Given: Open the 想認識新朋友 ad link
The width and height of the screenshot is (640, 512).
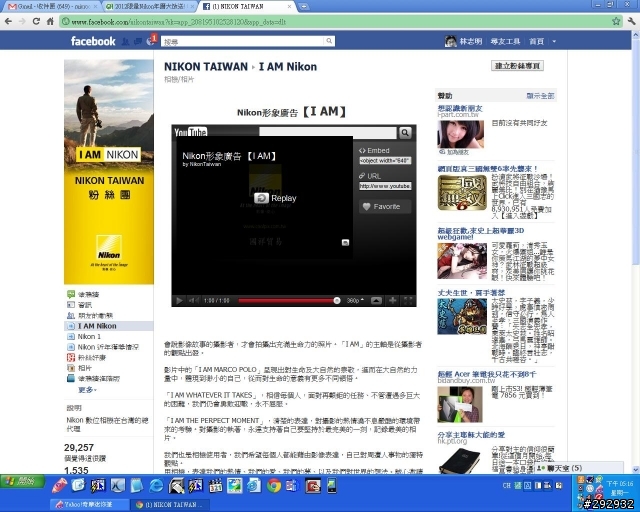Looking at the screenshot, I should [460, 108].
